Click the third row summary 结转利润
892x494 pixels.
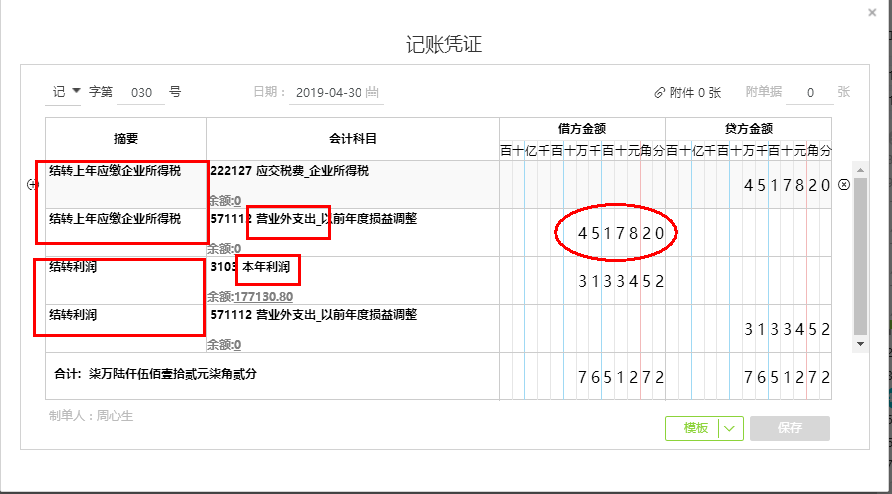pyautogui.click(x=73, y=266)
